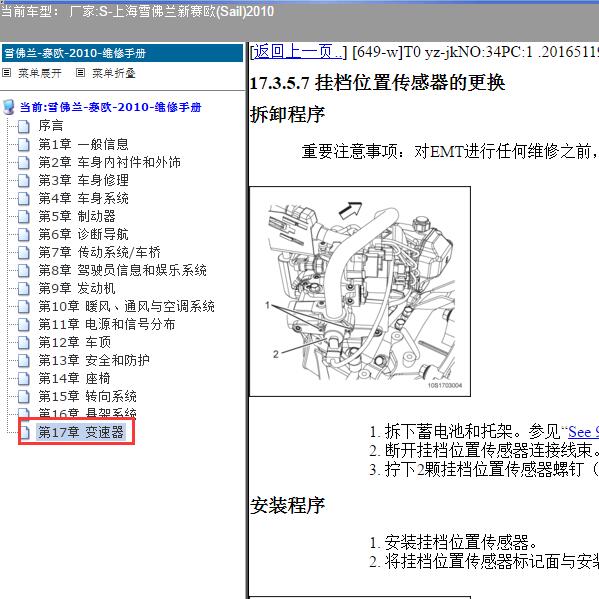Click page icon next to 第2章 车身内衬件和外饰
599x599 pixels.
coord(24,162)
